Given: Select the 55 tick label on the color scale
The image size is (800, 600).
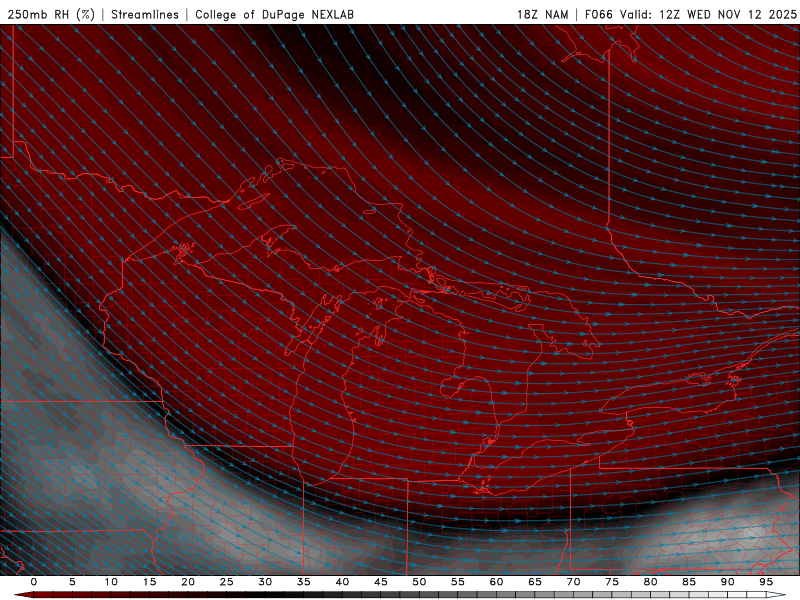Looking at the screenshot, I should pos(458,582).
